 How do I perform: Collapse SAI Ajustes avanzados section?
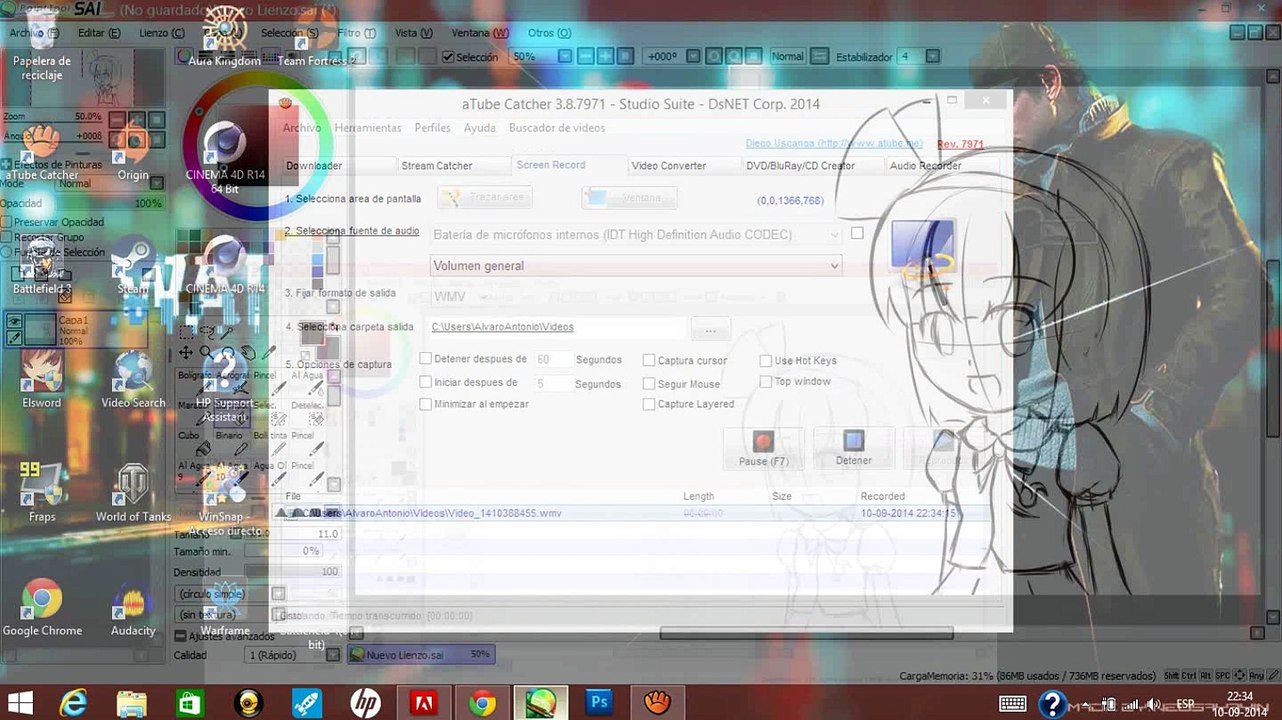tap(180, 636)
